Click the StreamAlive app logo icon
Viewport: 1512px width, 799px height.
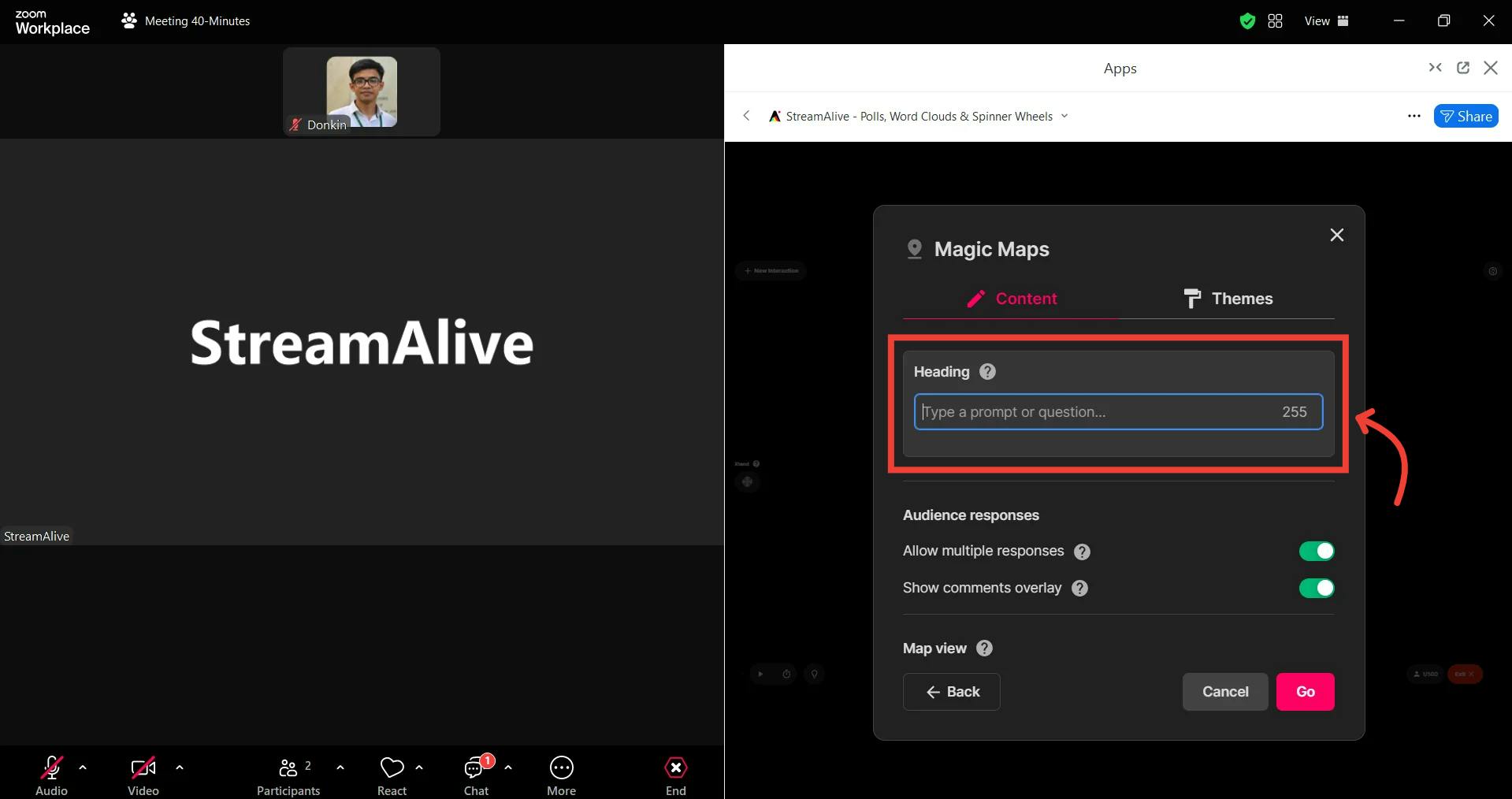point(775,116)
